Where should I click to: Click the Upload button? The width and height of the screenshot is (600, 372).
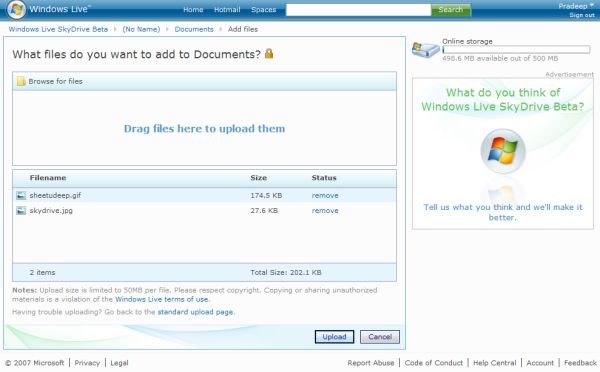pyautogui.click(x=334, y=337)
